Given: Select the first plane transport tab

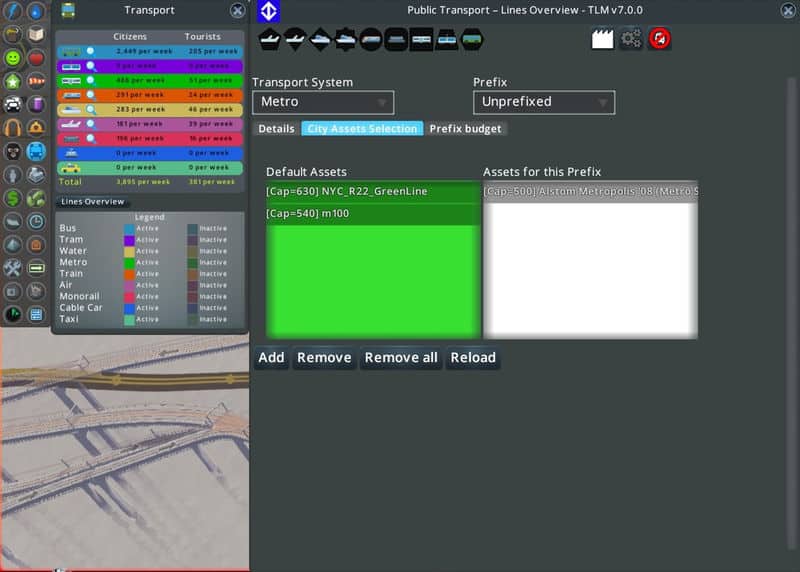Looking at the screenshot, I should pyautogui.click(x=270, y=39).
